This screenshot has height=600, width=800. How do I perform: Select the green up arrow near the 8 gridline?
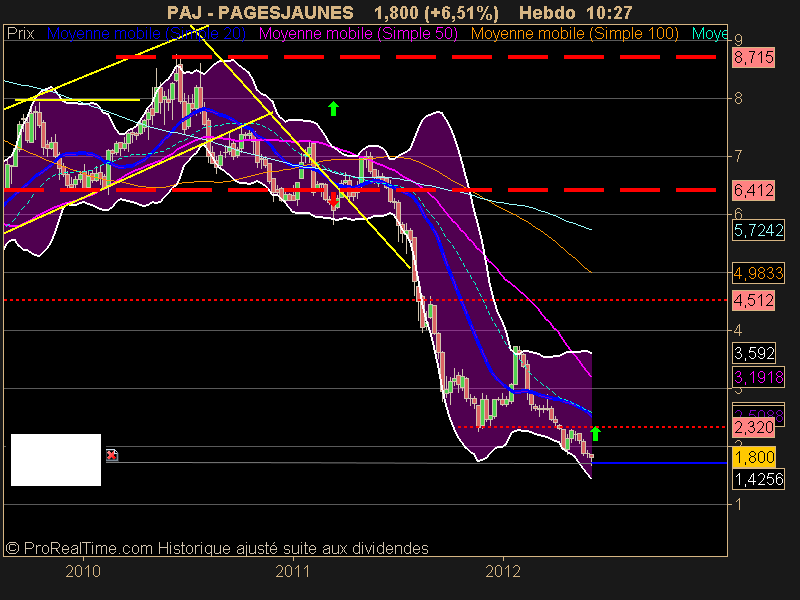click(333, 108)
